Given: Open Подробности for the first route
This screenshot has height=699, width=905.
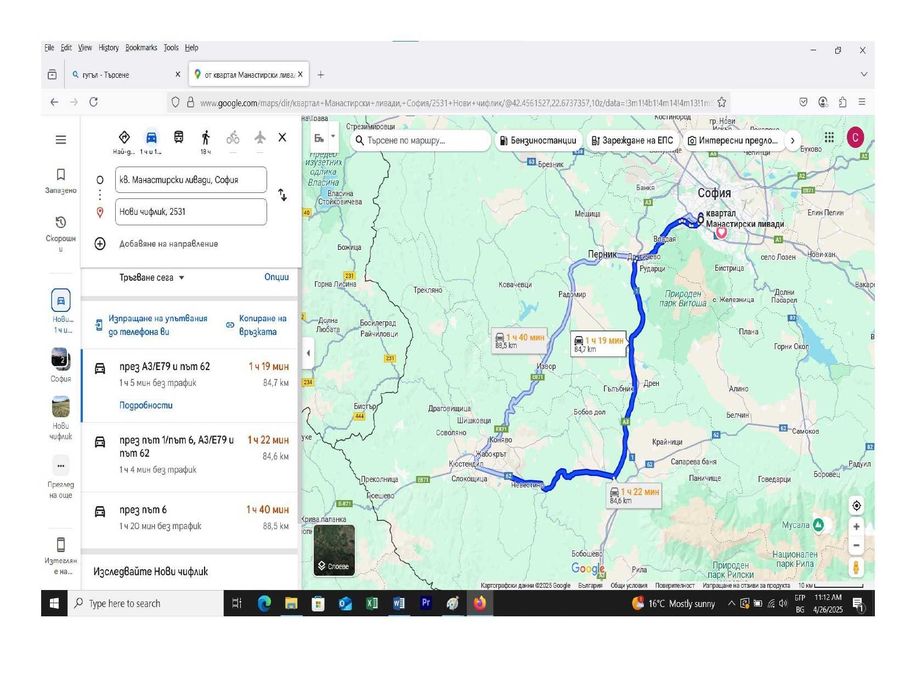Looking at the screenshot, I should point(146,405).
